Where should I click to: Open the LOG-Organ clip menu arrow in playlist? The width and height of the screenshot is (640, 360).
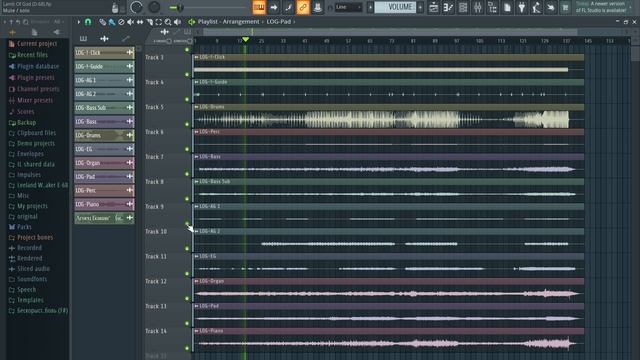196,281
